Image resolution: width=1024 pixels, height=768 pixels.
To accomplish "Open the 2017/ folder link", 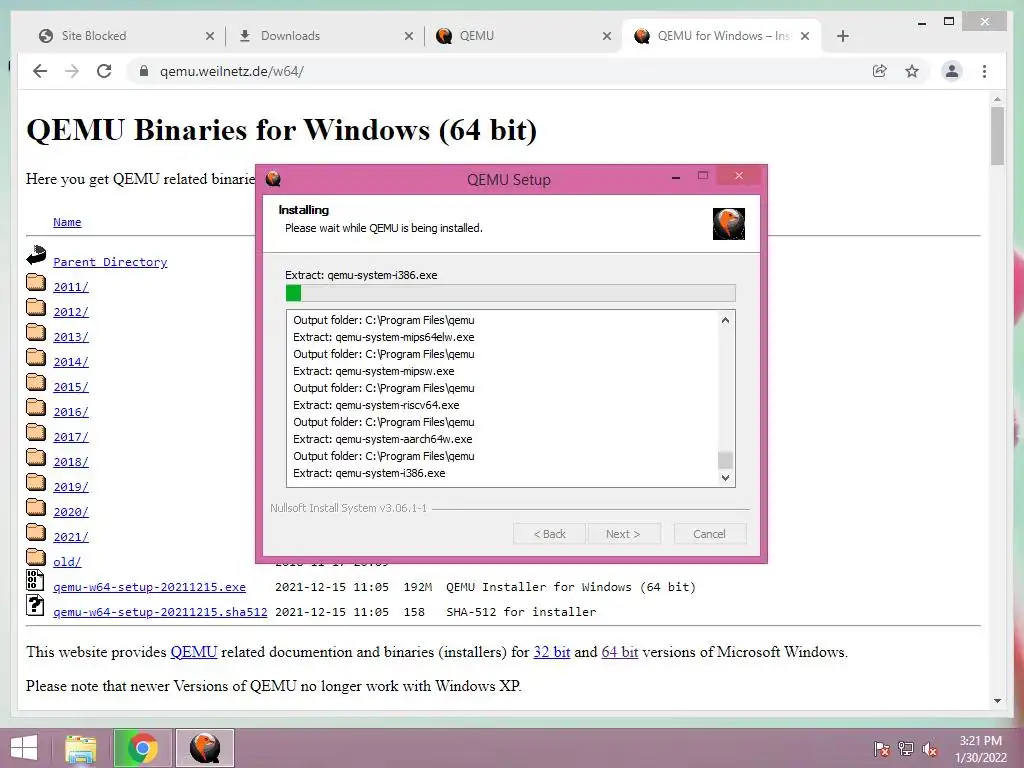I will [71, 437].
